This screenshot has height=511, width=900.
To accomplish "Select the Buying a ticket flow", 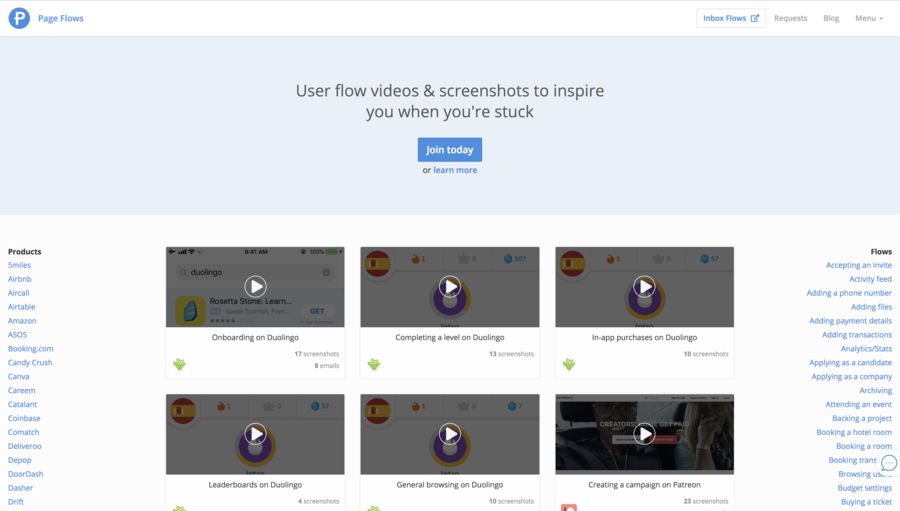I will (x=866, y=502).
